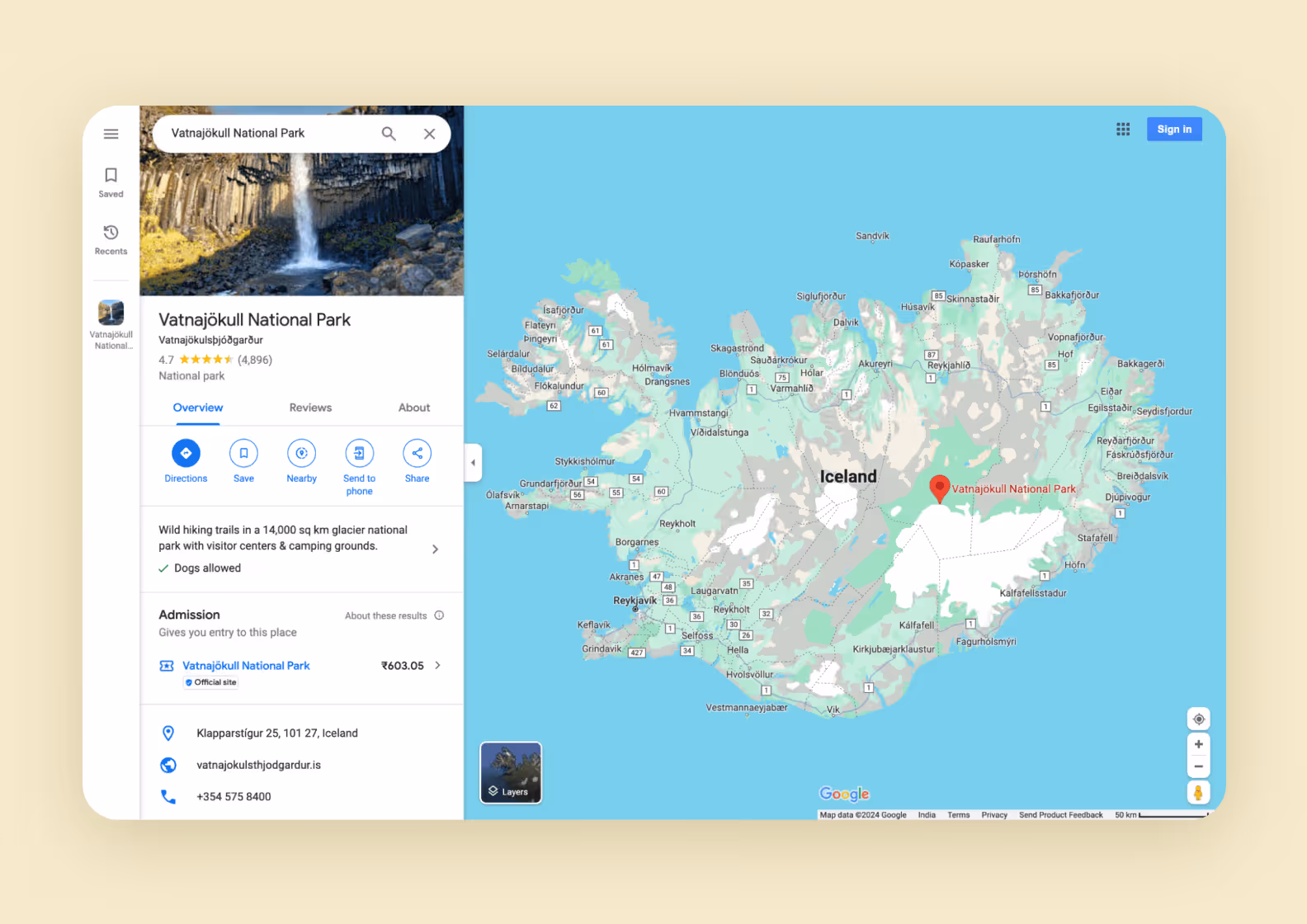Click the show your location icon
This screenshot has width=1307, height=924.
click(x=1199, y=719)
